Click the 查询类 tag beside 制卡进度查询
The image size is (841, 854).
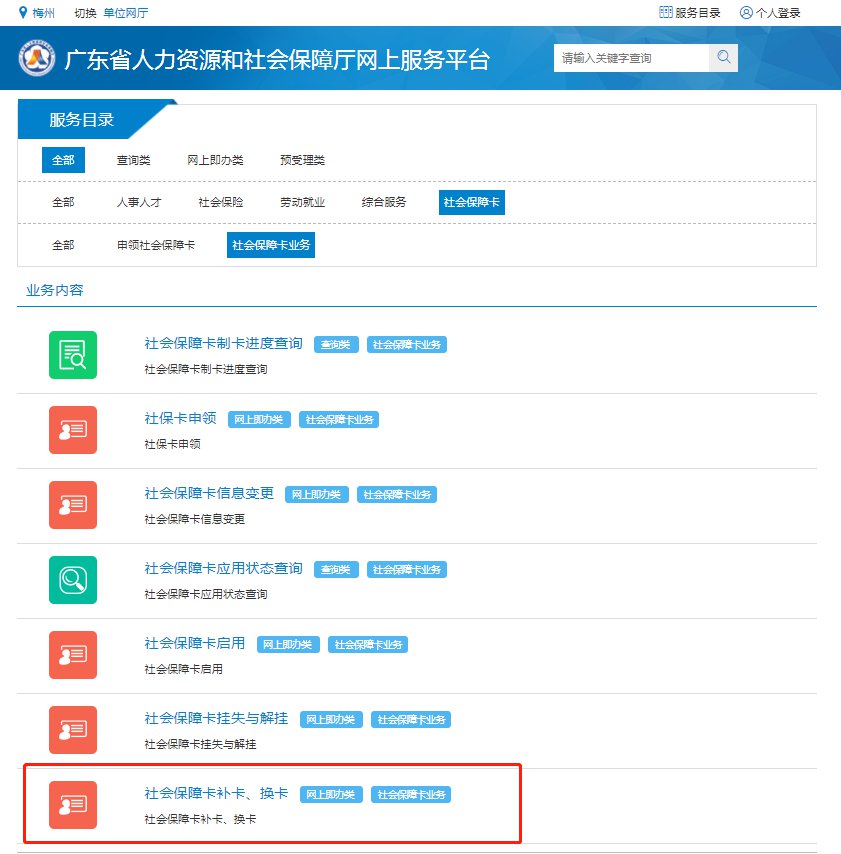click(x=335, y=345)
